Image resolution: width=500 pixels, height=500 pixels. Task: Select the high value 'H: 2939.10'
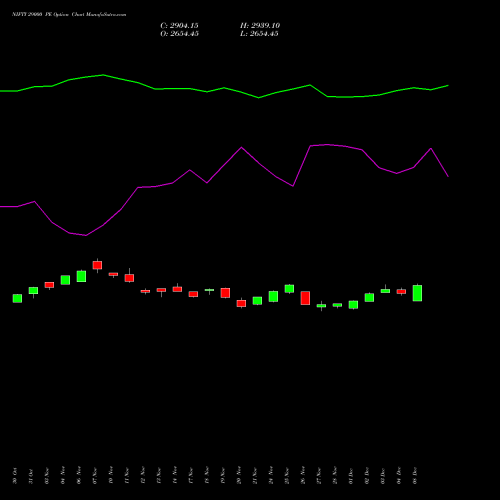coord(260,26)
